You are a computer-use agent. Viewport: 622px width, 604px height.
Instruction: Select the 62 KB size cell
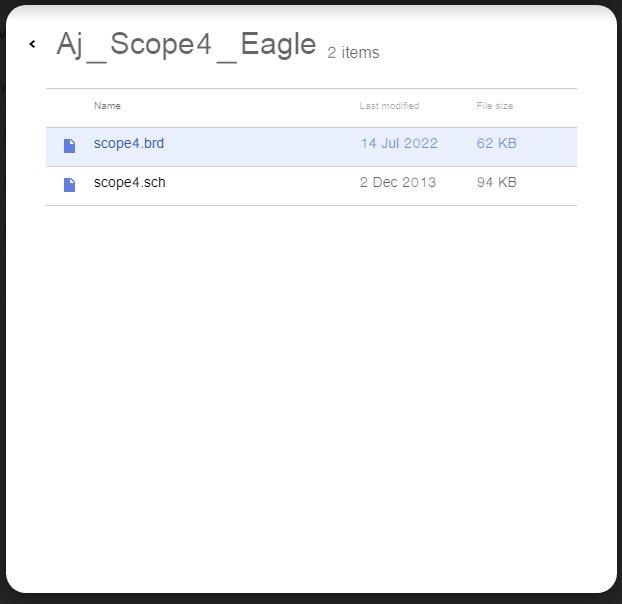click(x=497, y=143)
